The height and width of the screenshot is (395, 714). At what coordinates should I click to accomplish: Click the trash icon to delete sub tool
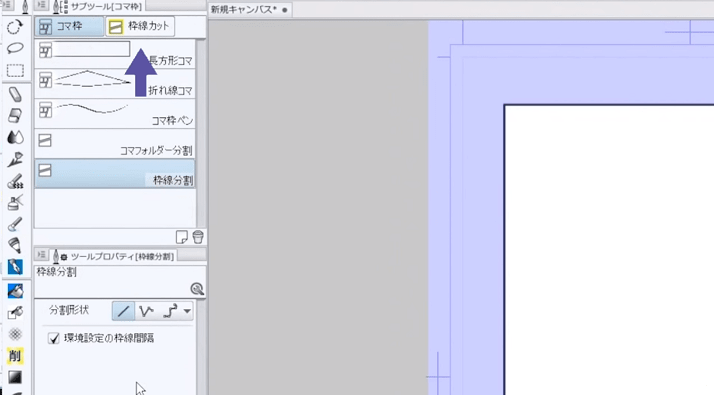[198, 237]
